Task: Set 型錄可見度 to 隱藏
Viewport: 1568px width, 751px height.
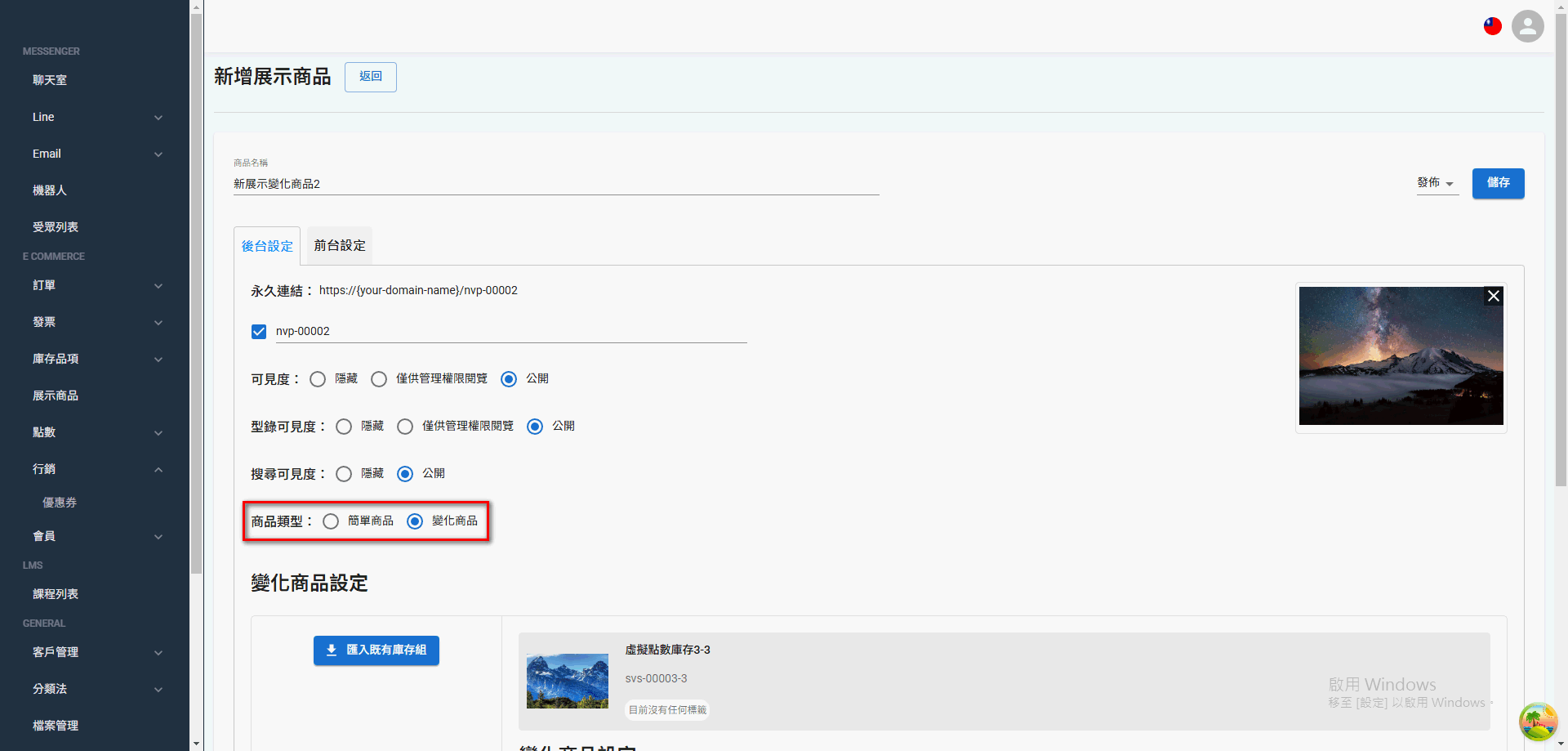Action: 344,427
